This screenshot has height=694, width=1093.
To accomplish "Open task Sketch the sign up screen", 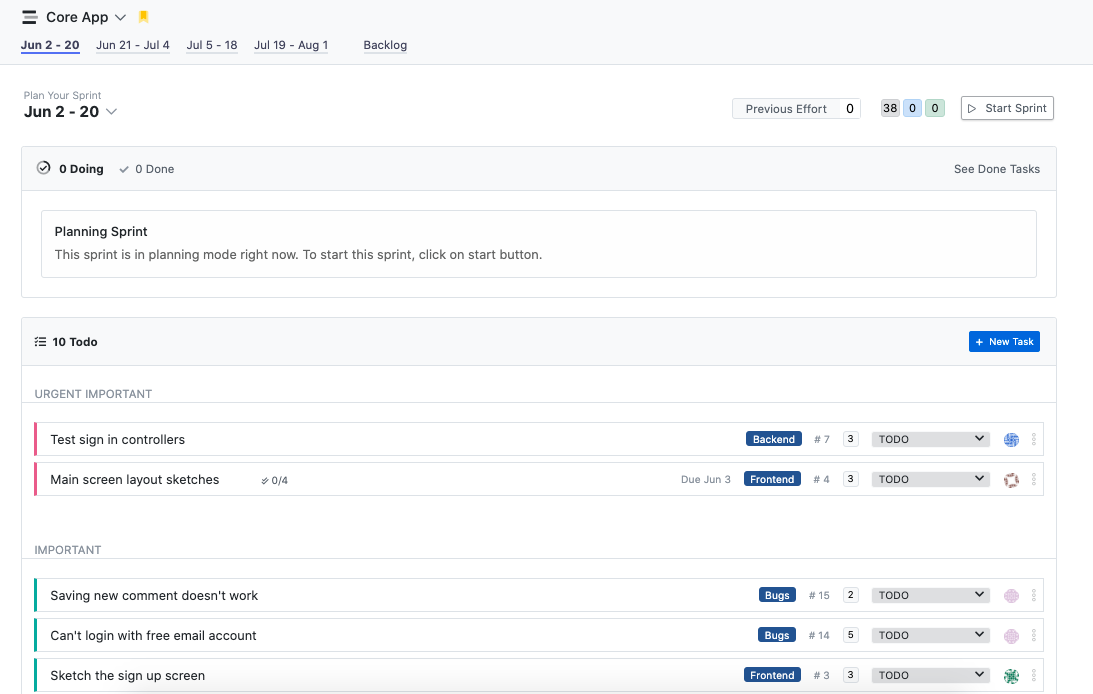I will [x=128, y=675].
